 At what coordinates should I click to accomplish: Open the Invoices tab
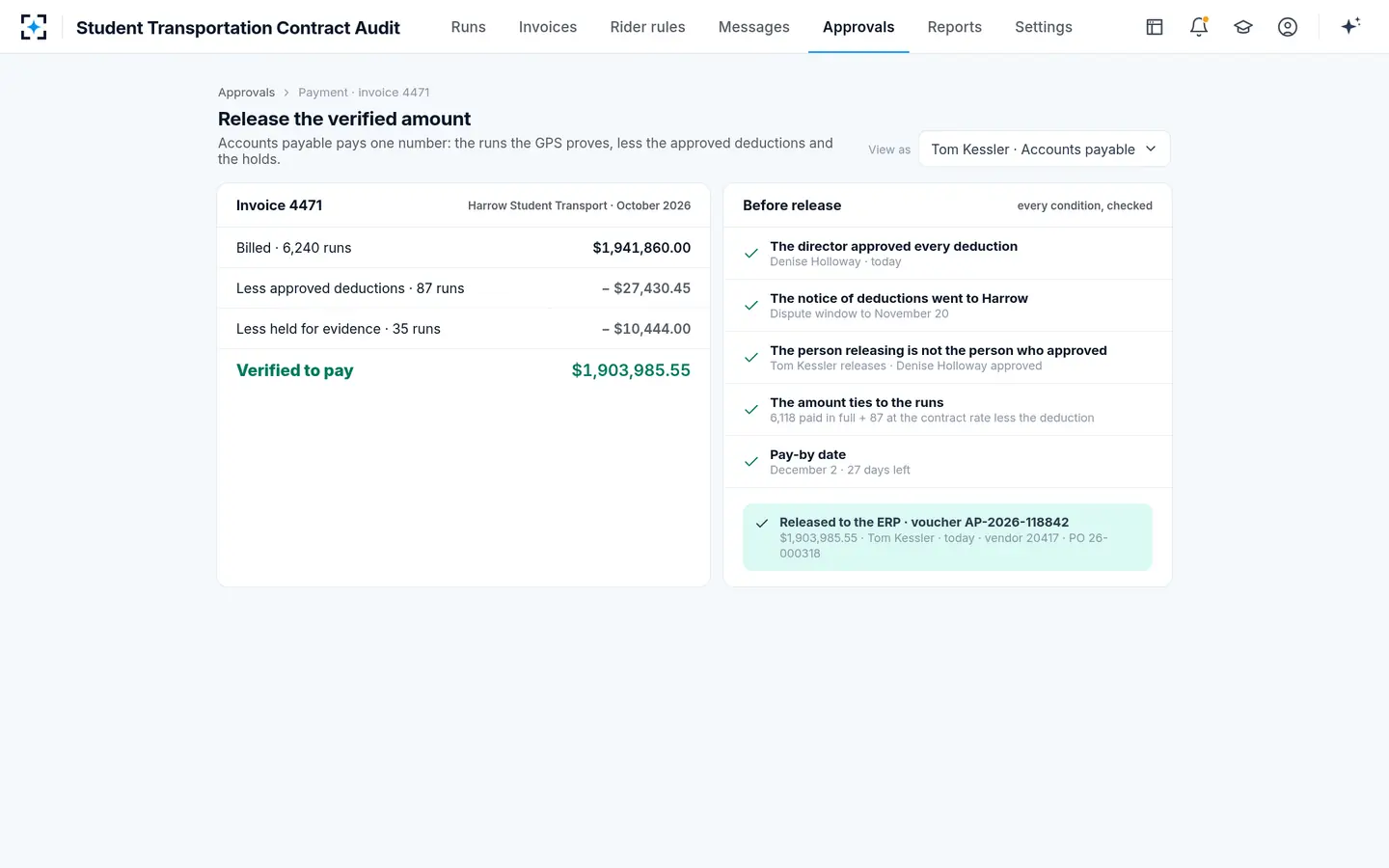[548, 27]
